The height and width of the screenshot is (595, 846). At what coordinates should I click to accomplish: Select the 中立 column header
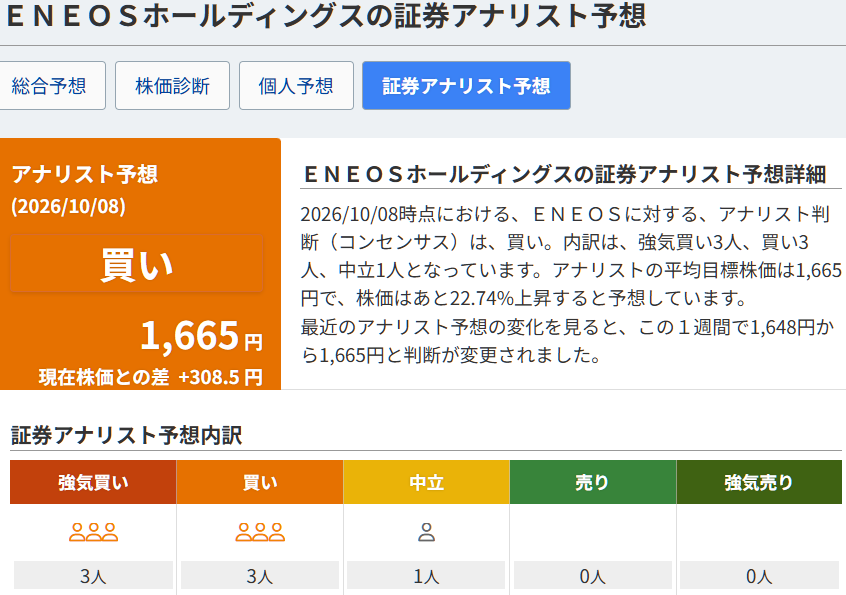pos(426,482)
